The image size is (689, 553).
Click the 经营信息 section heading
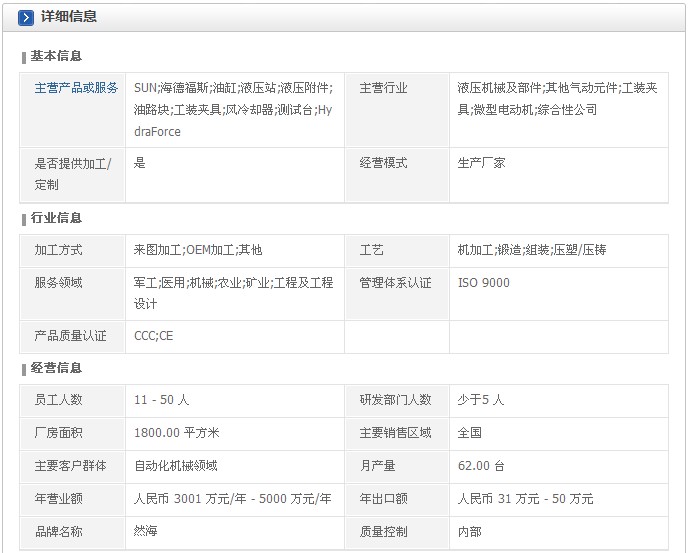(56, 367)
